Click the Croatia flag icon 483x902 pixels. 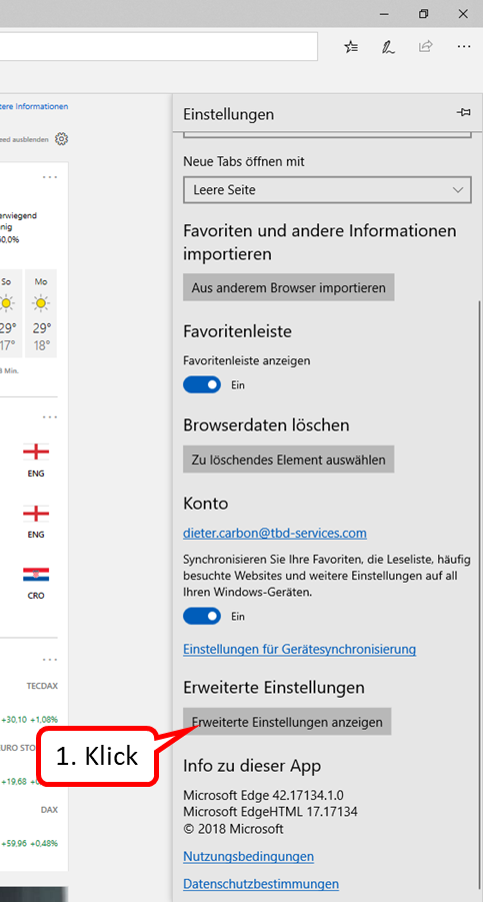(36, 574)
